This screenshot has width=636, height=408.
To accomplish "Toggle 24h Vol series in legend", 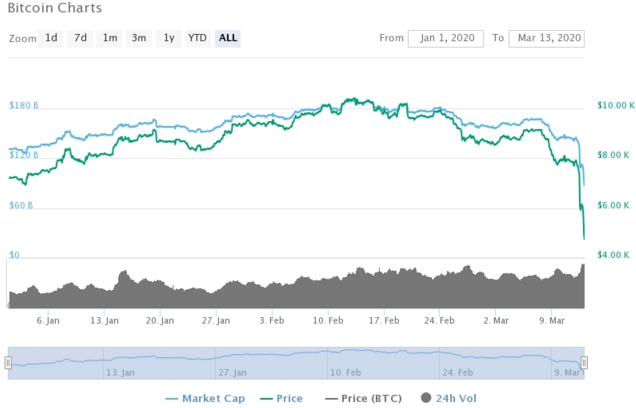I will pyautogui.click(x=449, y=398).
